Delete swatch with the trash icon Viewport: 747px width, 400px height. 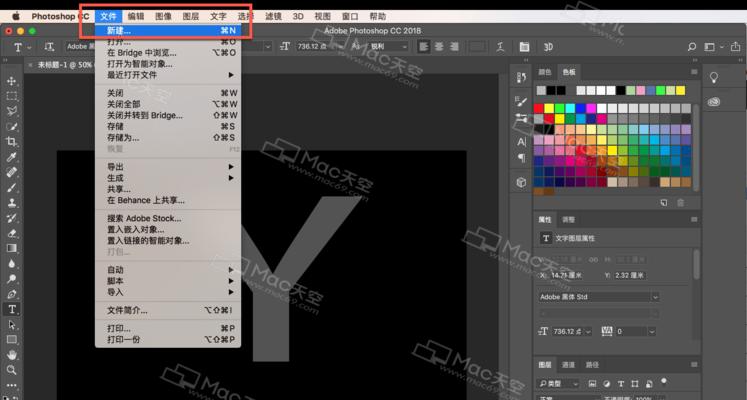pyautogui.click(x=680, y=203)
